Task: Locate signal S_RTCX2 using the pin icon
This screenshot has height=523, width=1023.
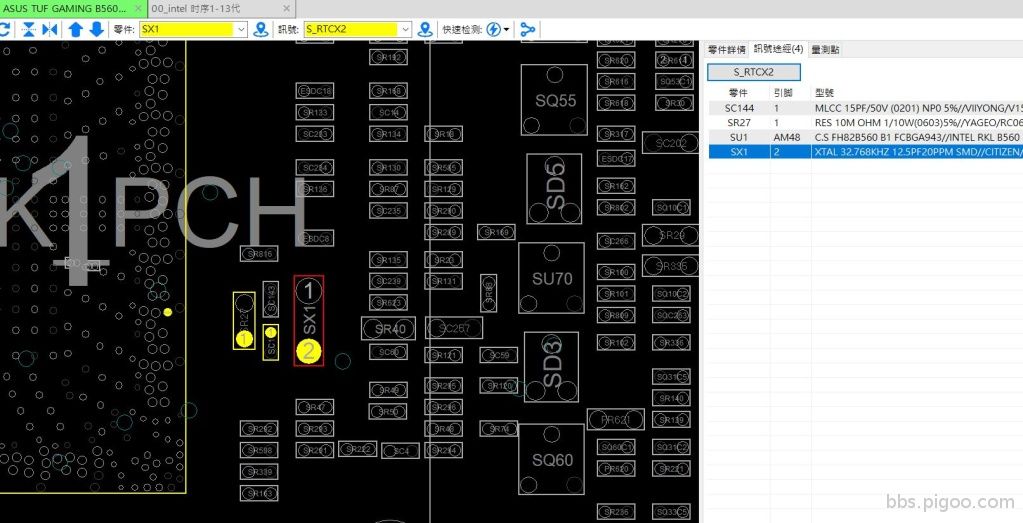Action: 425,29
